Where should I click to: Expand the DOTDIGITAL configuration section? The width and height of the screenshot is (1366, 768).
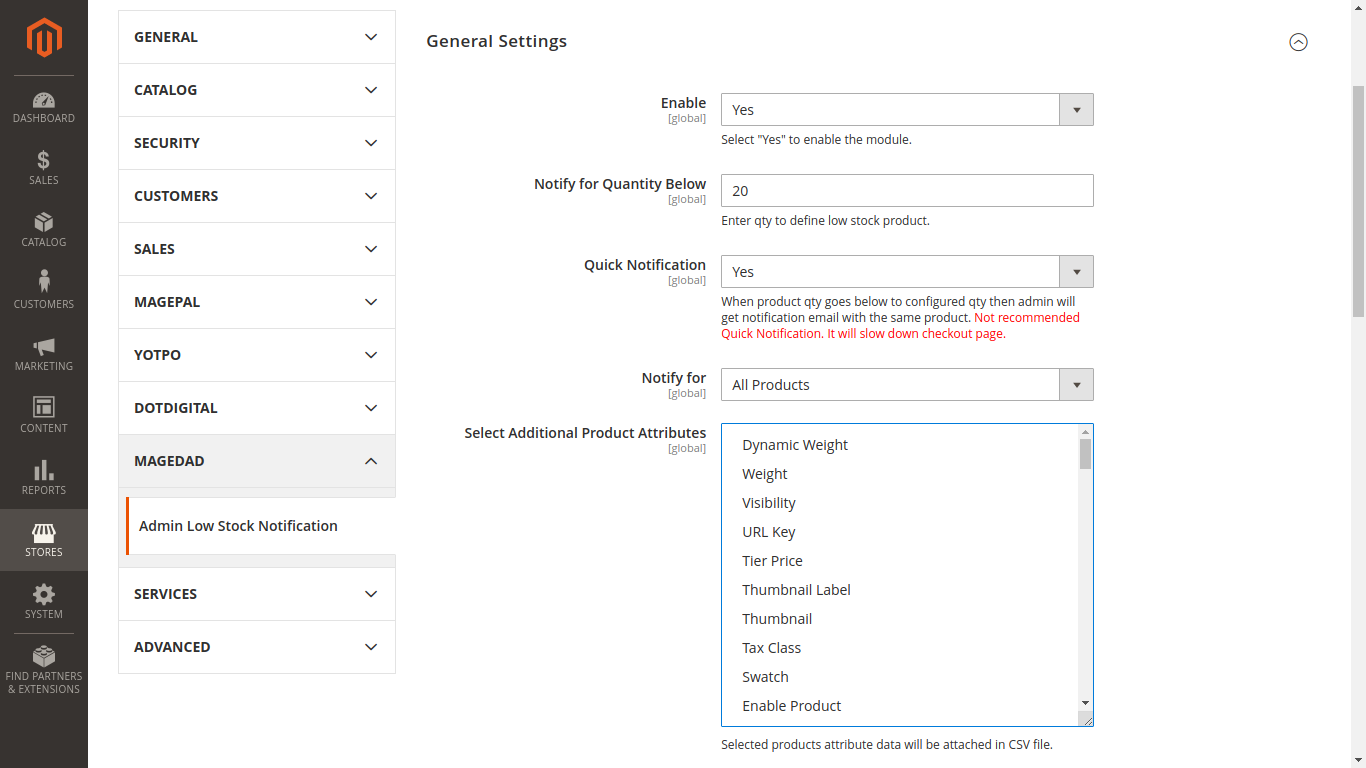257,408
